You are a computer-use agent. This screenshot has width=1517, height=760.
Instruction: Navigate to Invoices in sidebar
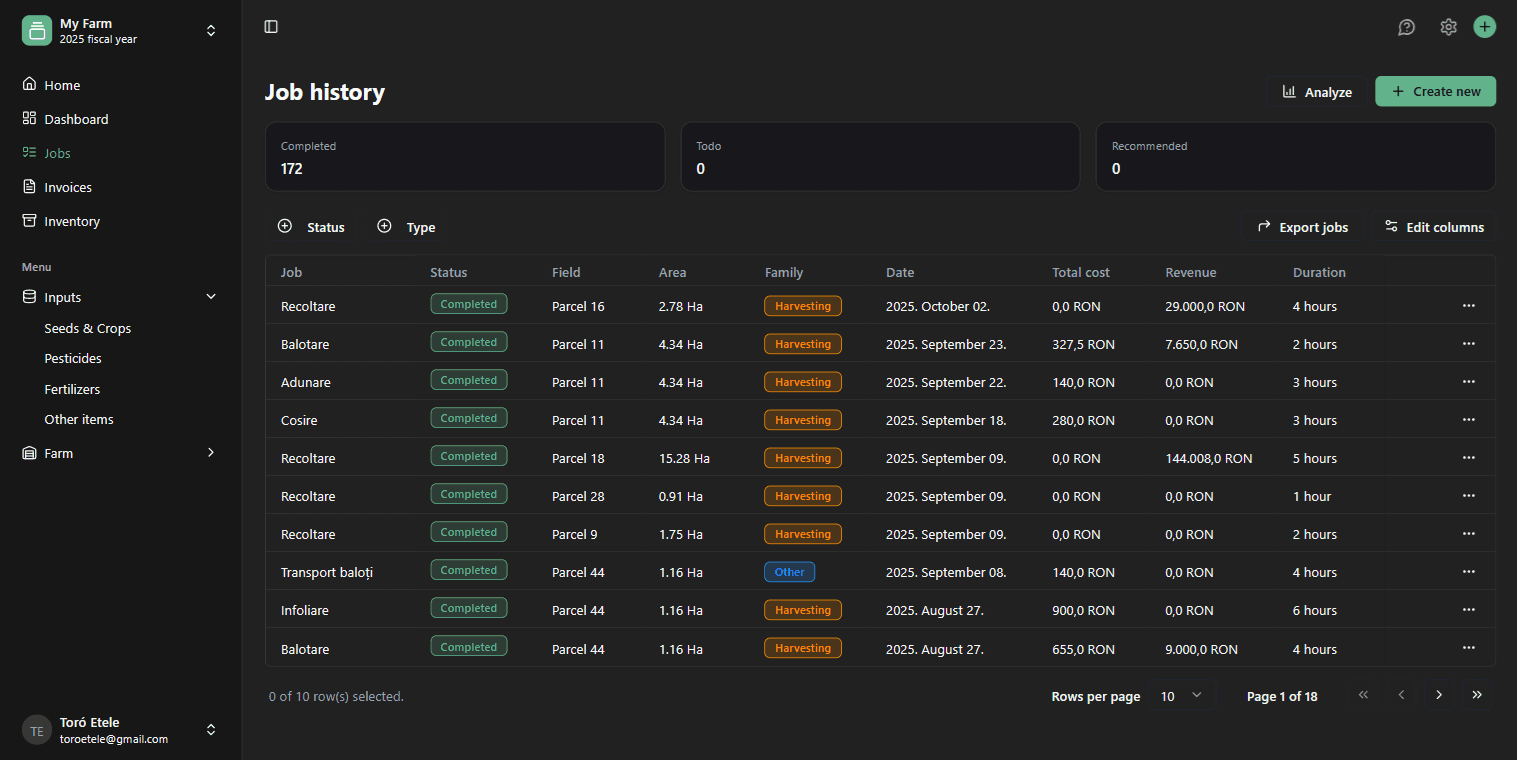point(68,187)
